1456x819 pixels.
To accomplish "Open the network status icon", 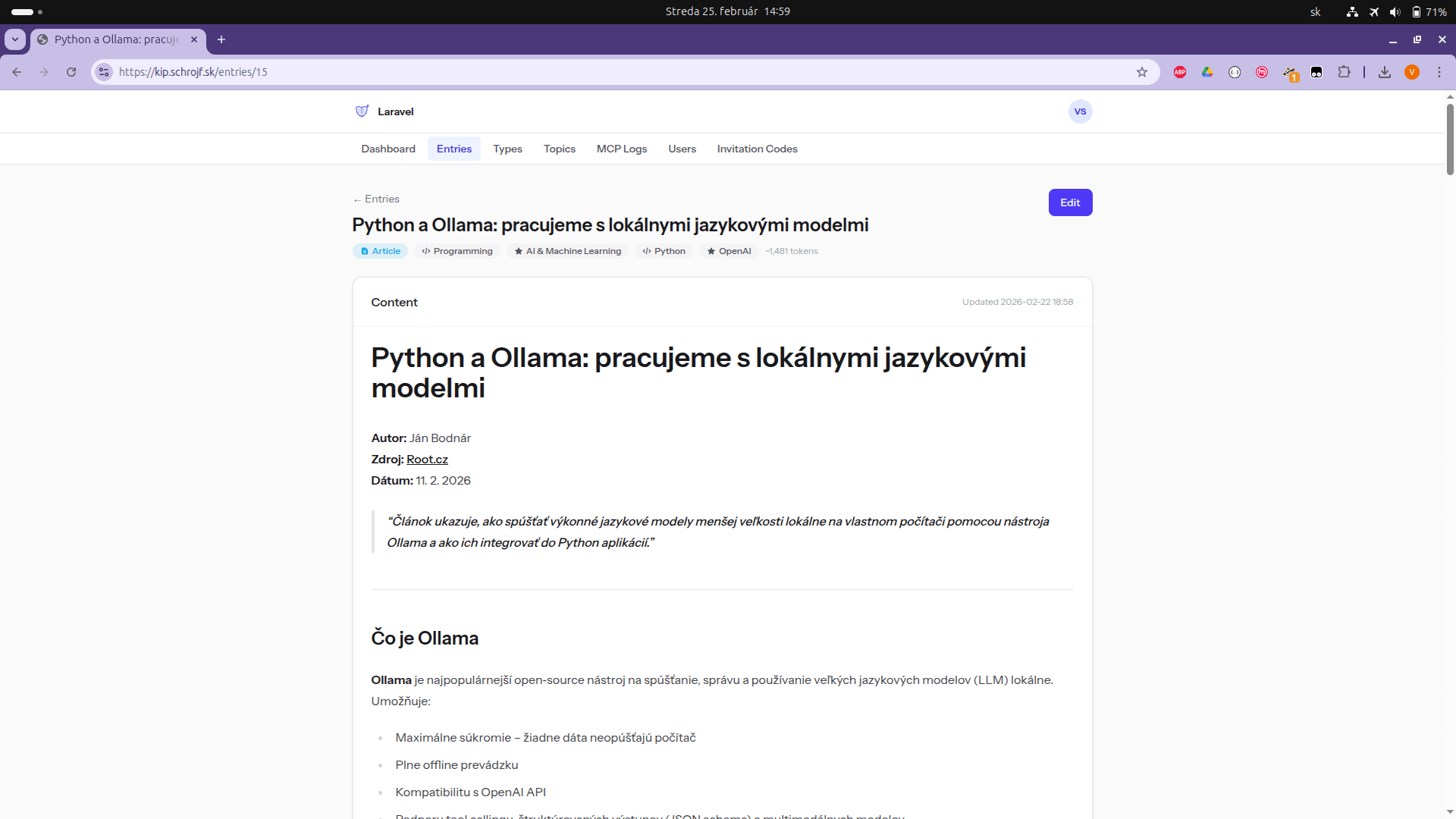I will pyautogui.click(x=1352, y=11).
